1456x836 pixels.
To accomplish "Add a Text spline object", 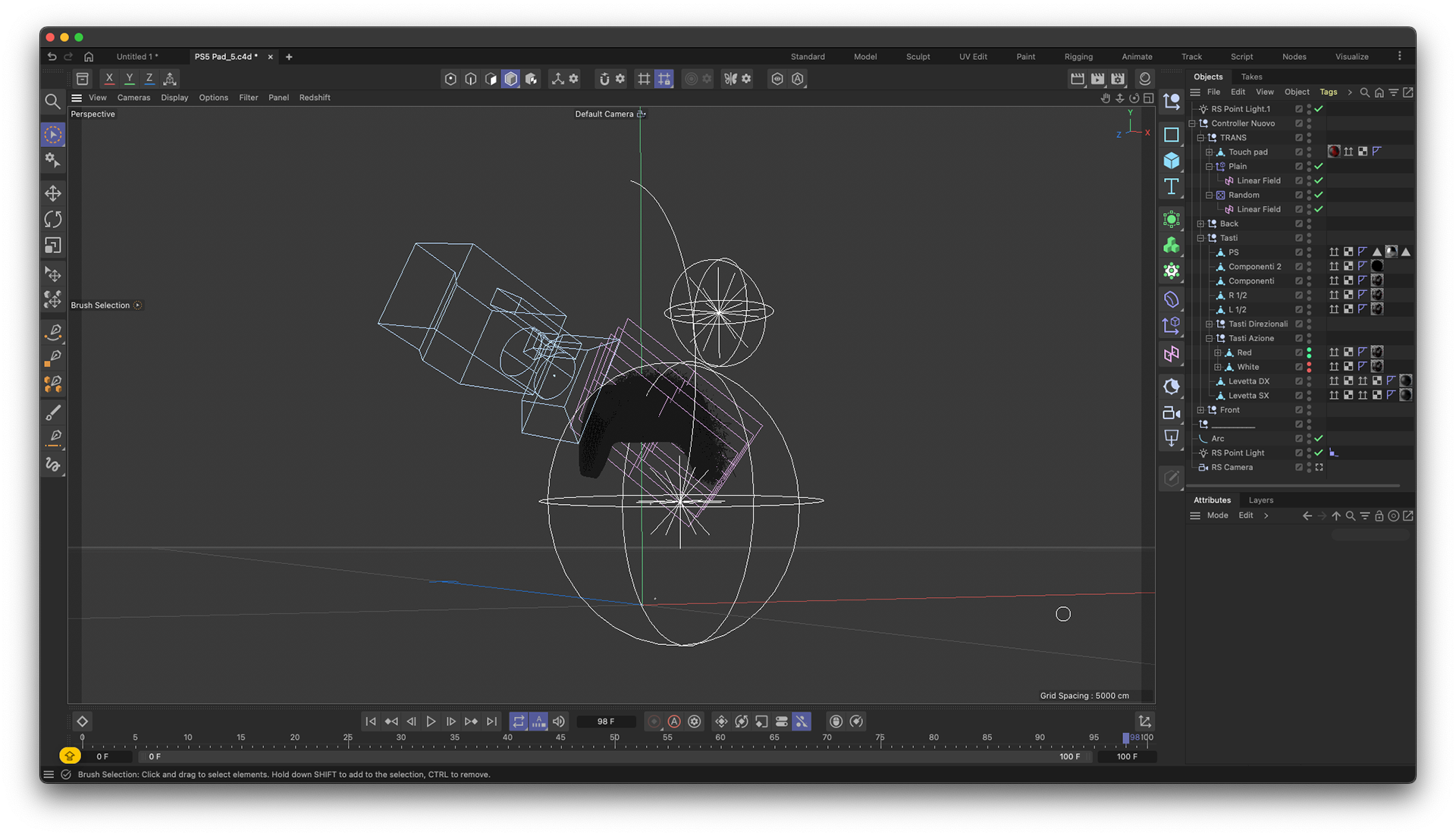I will coord(1172,186).
